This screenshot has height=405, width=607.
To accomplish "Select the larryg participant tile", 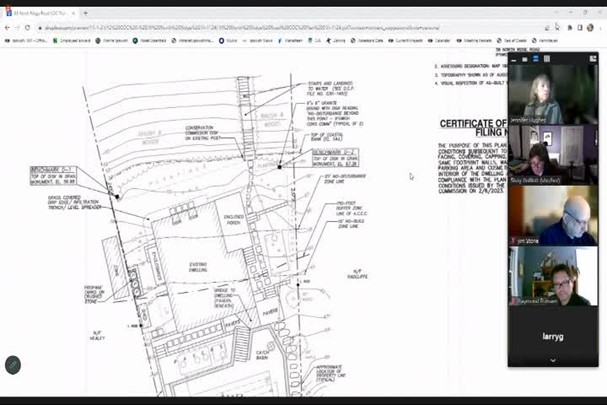I will click(553, 332).
